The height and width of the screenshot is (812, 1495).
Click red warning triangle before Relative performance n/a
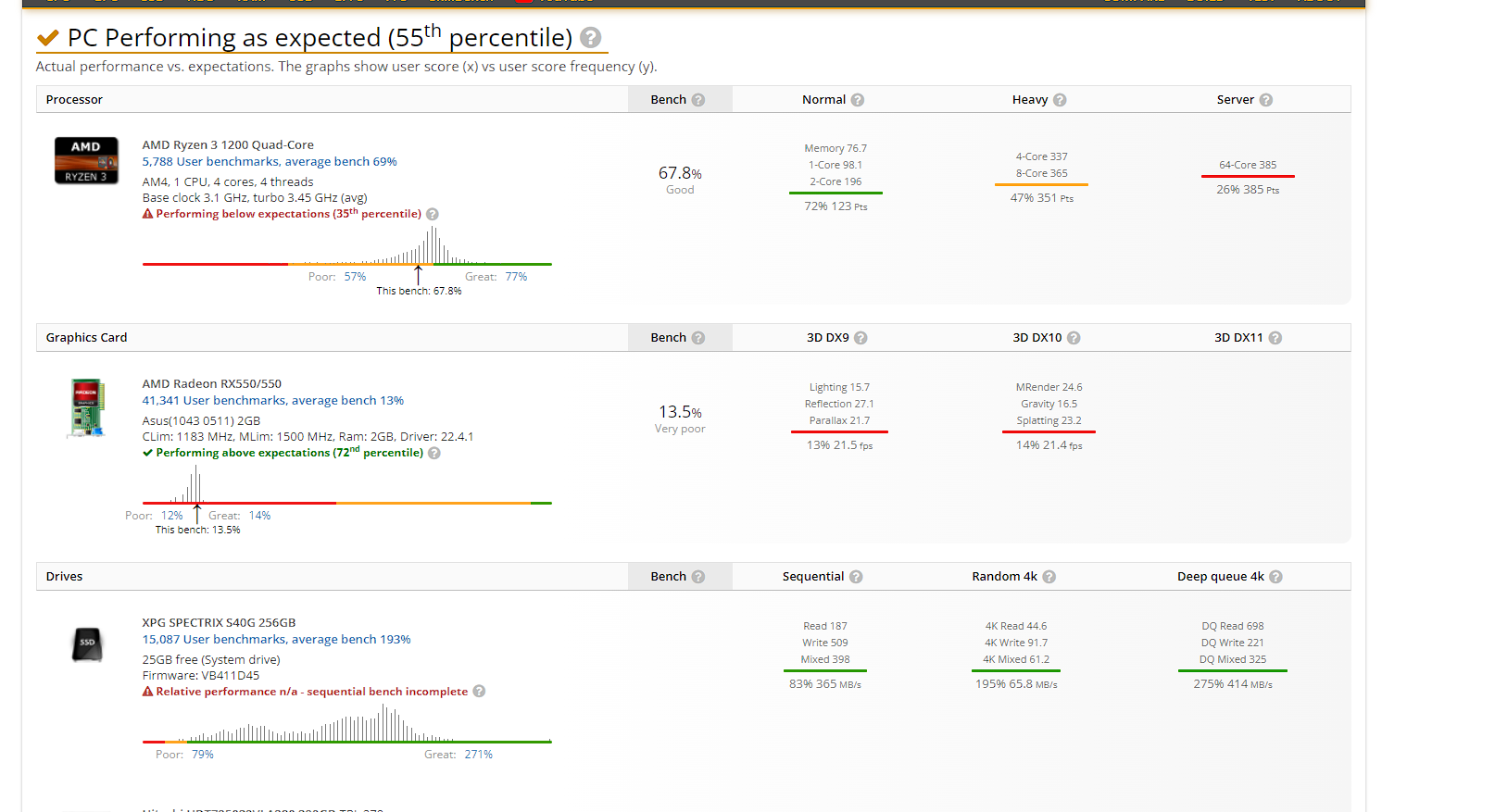click(x=147, y=692)
